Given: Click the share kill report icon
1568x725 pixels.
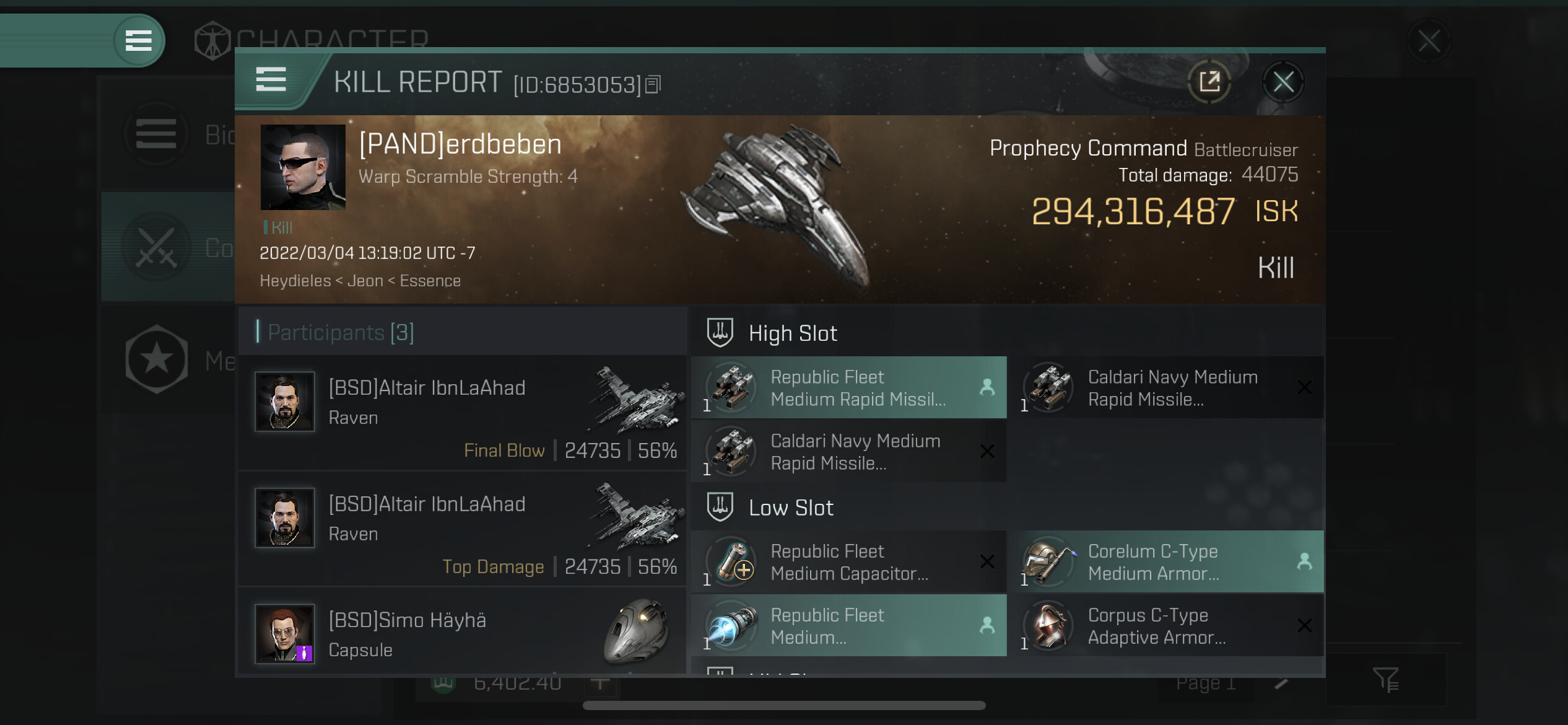Looking at the screenshot, I should (x=1209, y=82).
